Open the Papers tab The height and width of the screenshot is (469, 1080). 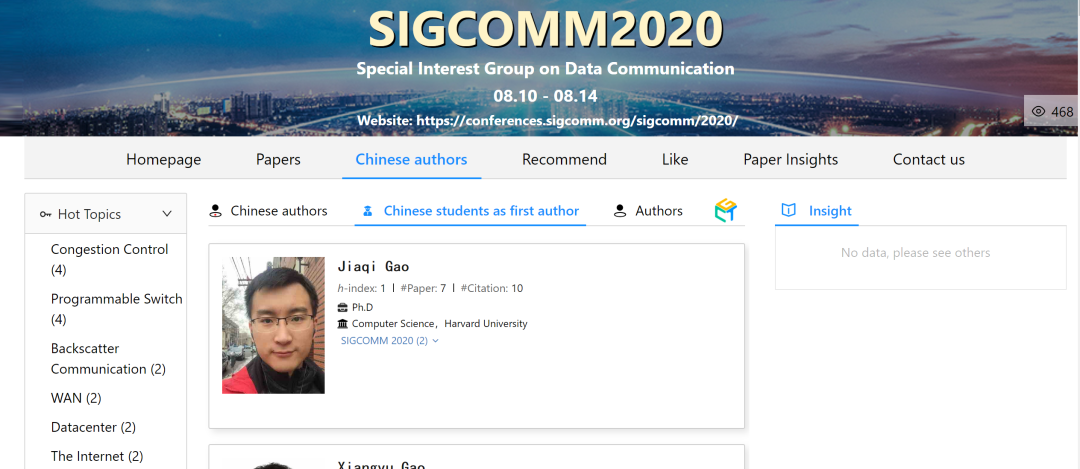coord(278,160)
